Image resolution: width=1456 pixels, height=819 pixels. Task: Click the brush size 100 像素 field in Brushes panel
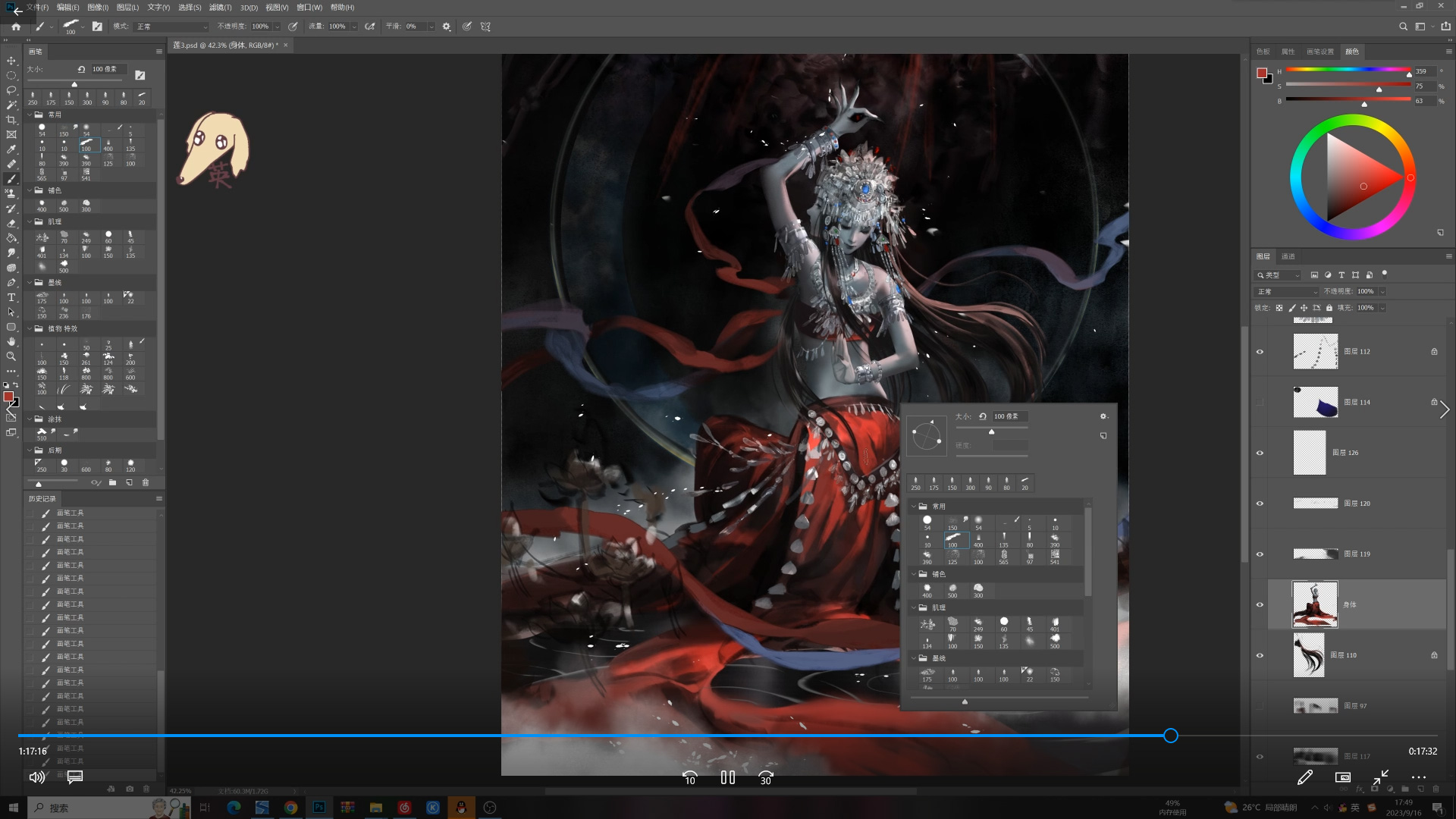[x=107, y=69]
